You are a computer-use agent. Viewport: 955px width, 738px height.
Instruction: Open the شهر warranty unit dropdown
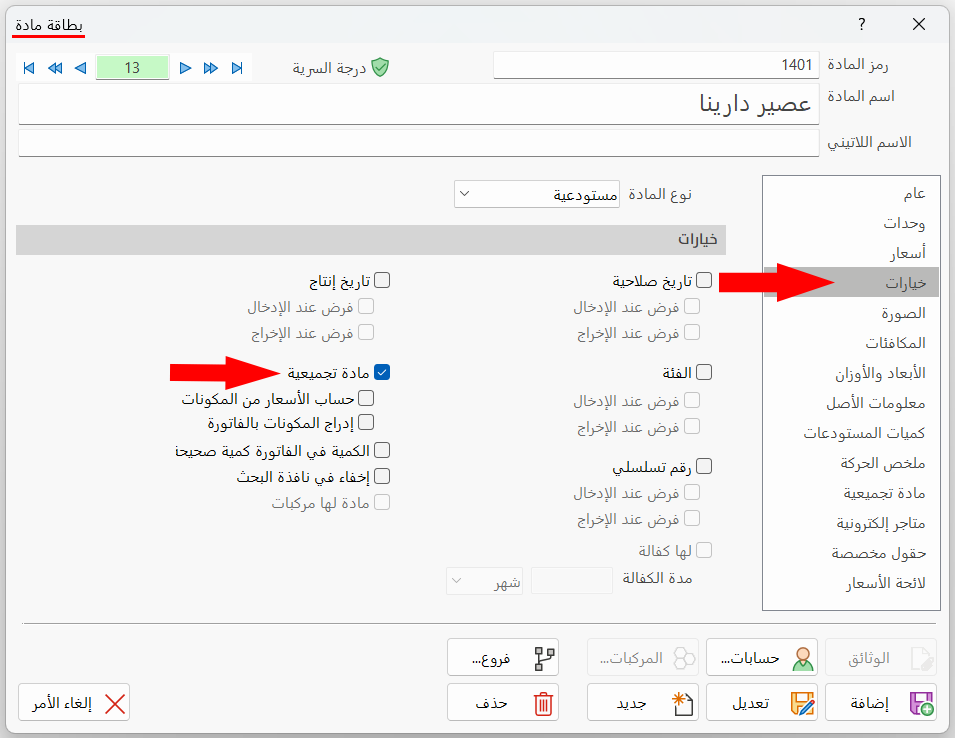click(x=484, y=582)
